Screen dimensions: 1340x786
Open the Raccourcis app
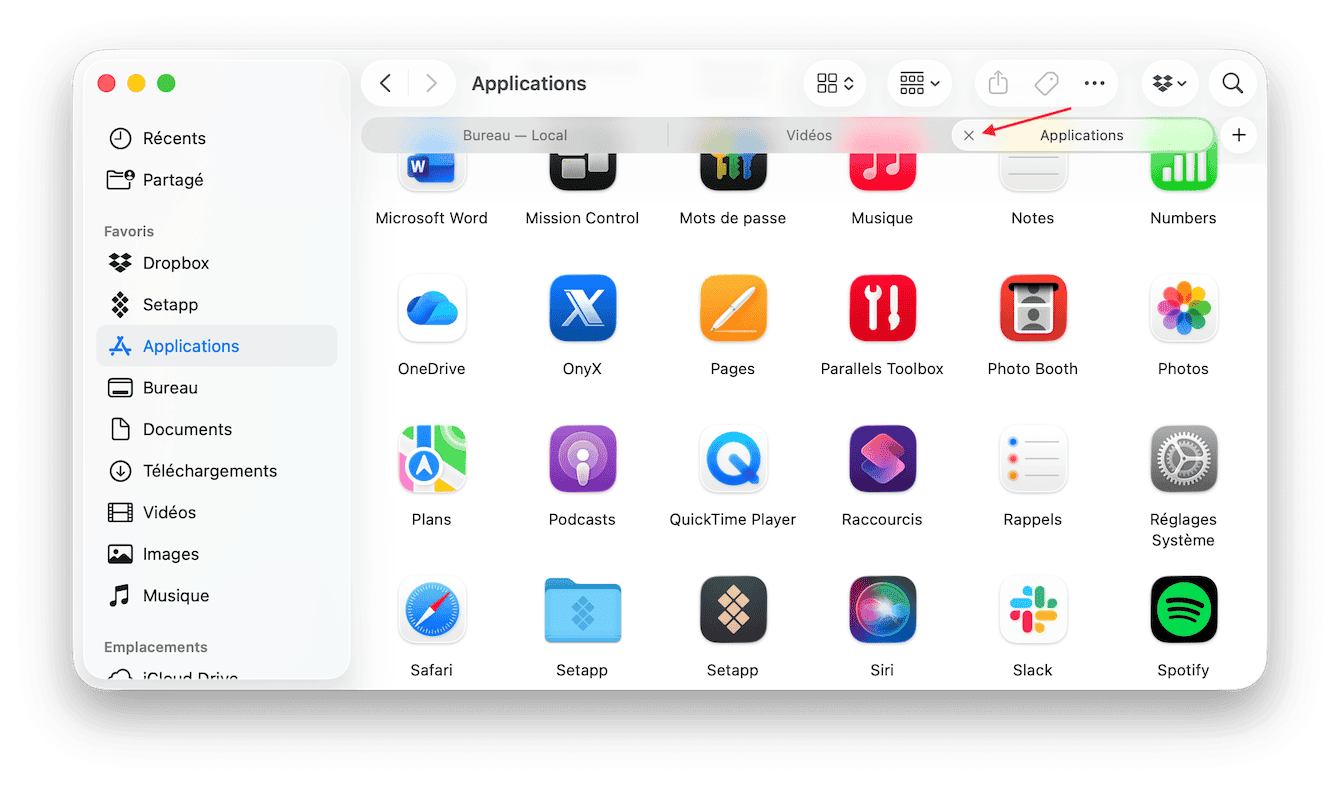click(x=882, y=459)
